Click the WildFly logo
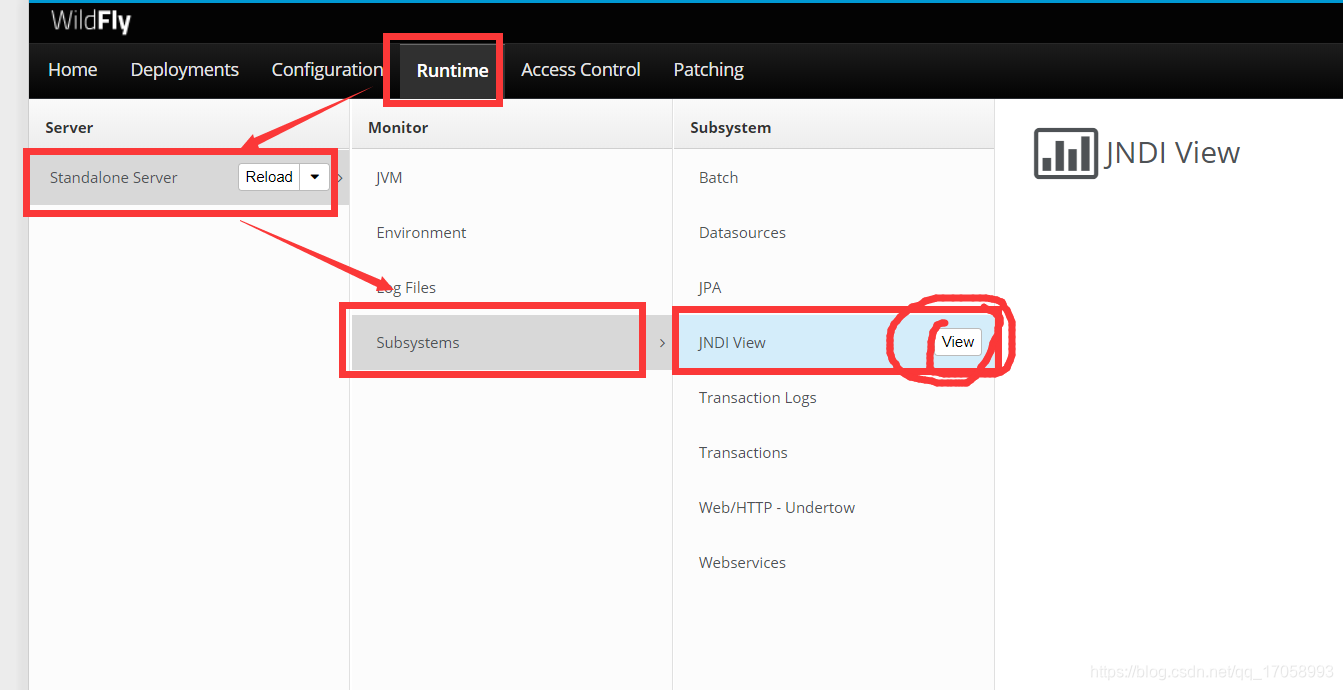Image resolution: width=1343 pixels, height=690 pixels. [x=91, y=20]
